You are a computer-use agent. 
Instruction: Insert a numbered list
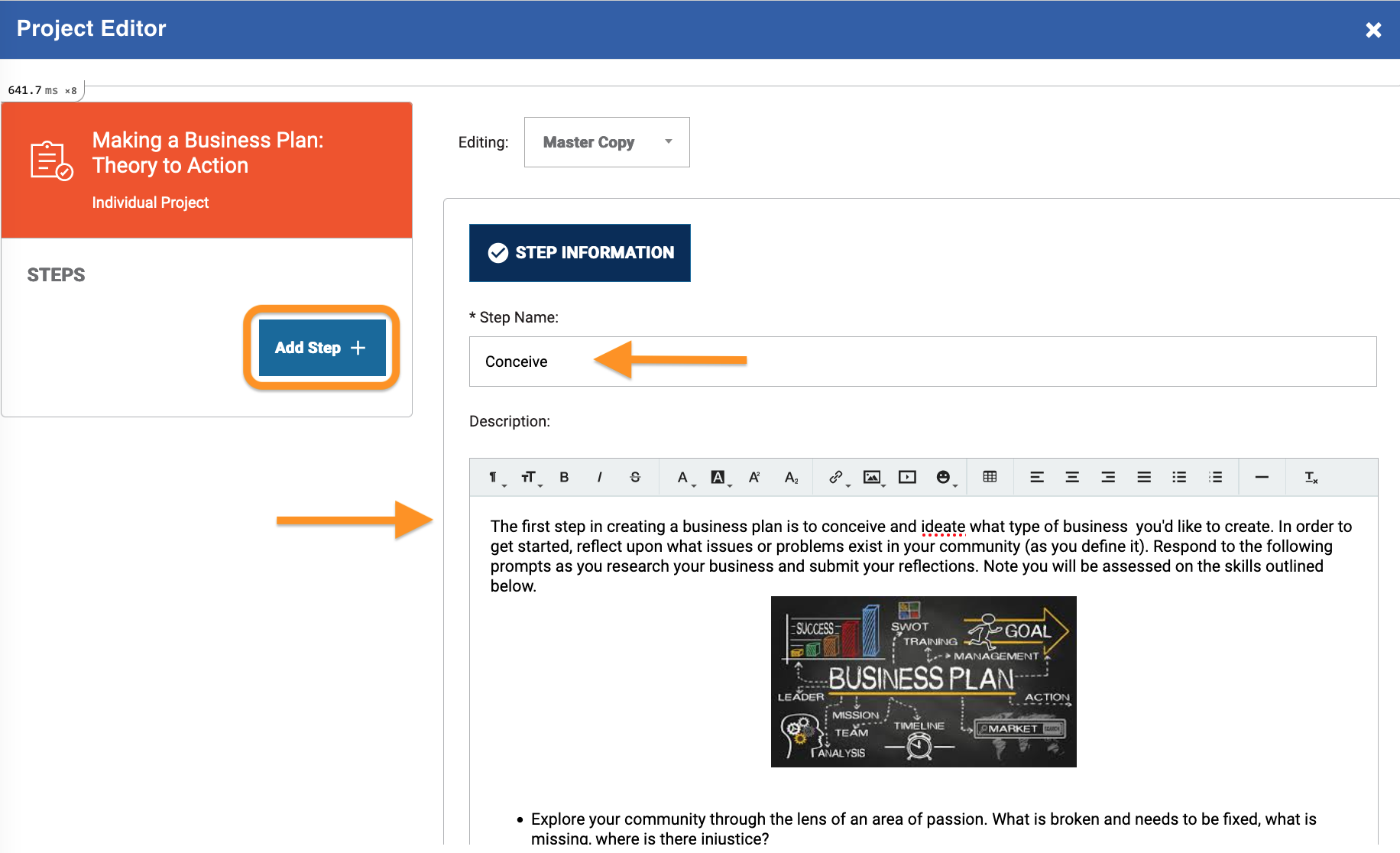click(1215, 478)
